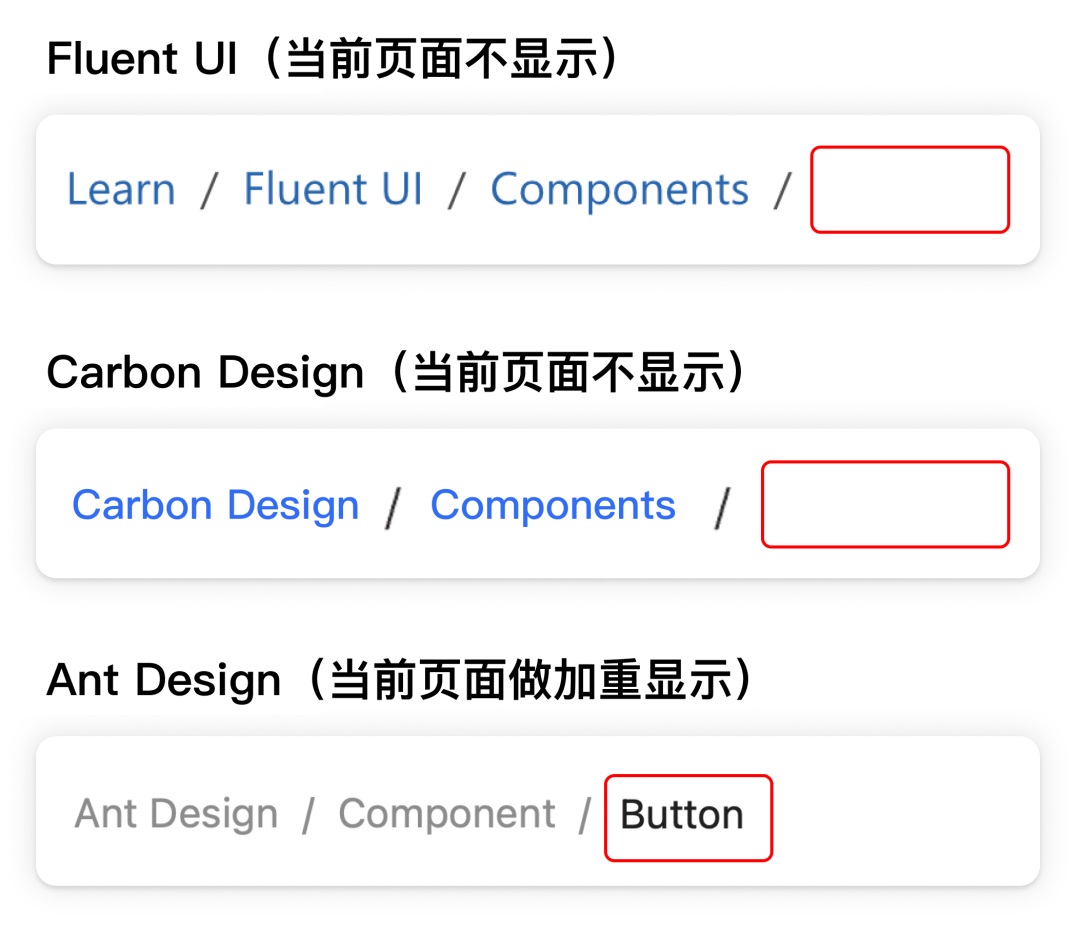Click the "Fluent UI（当前页面不显示）" heading

334,60
